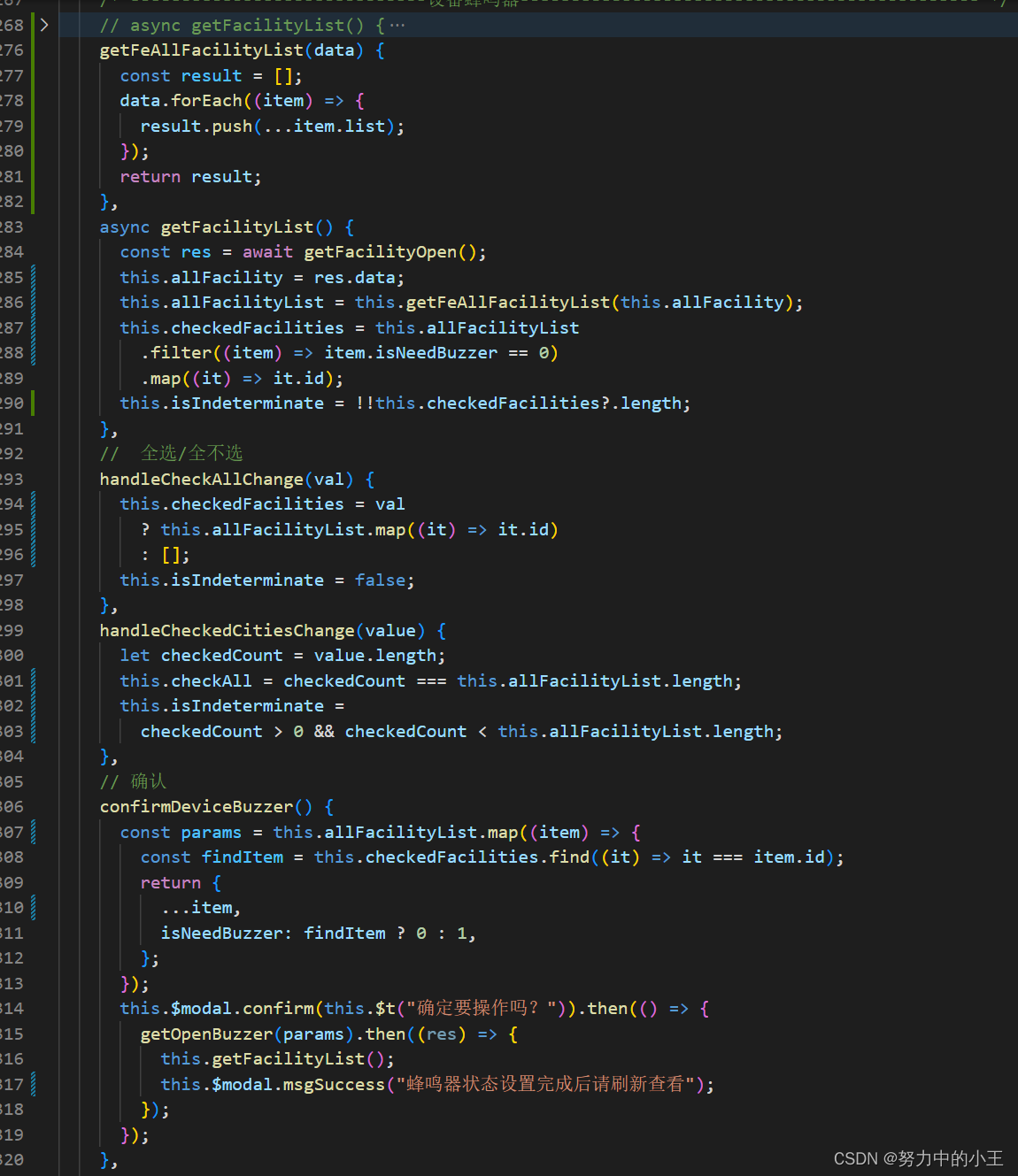Click the await keyword on line 284

point(266,251)
